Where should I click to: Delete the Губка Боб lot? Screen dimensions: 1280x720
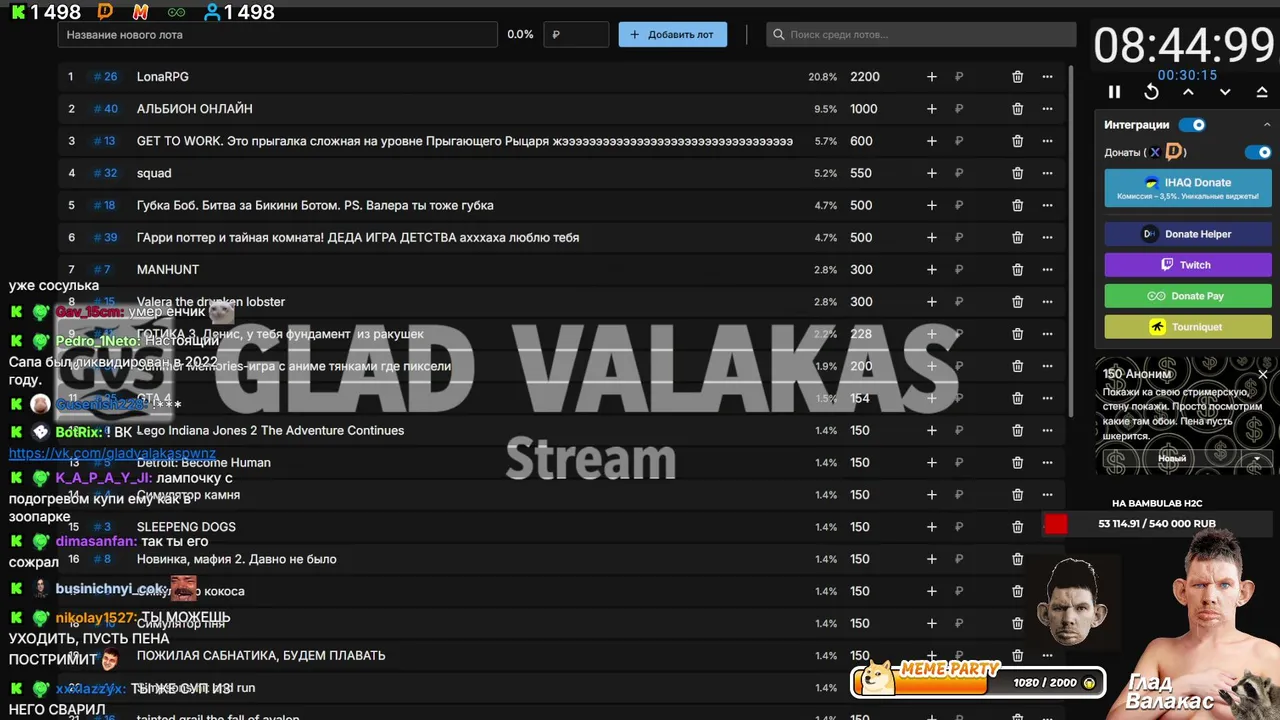[x=1017, y=205]
